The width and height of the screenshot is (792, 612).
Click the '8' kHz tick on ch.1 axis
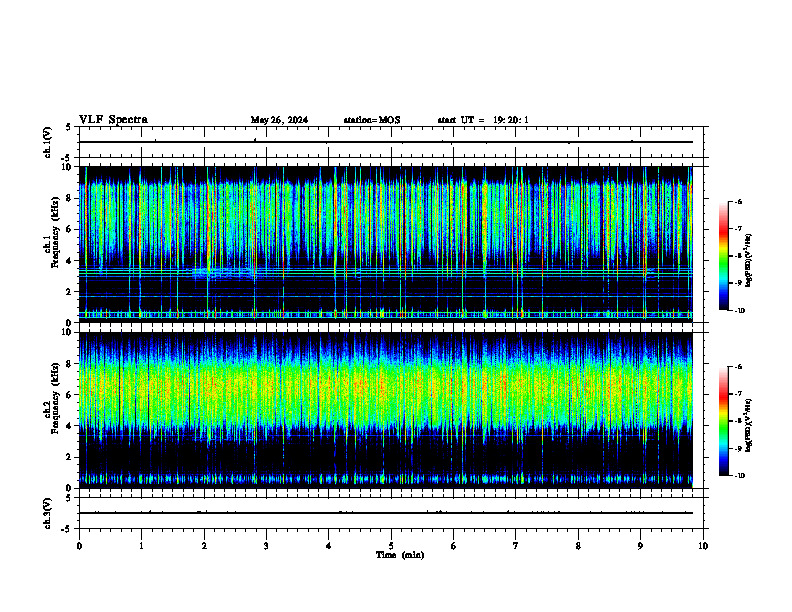click(x=69, y=198)
